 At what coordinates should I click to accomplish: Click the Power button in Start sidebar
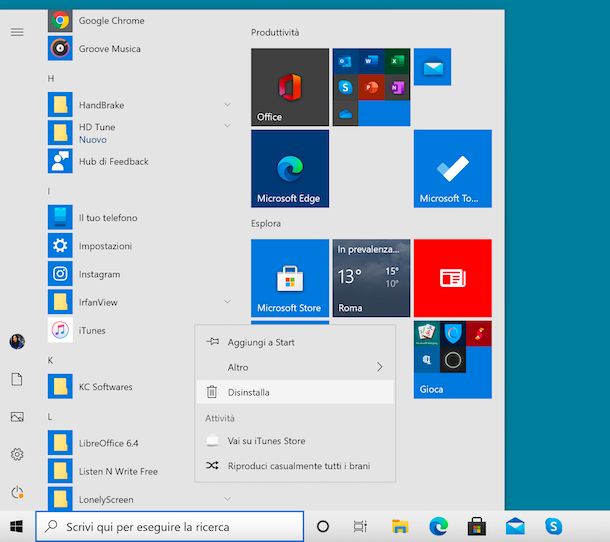tap(17, 492)
